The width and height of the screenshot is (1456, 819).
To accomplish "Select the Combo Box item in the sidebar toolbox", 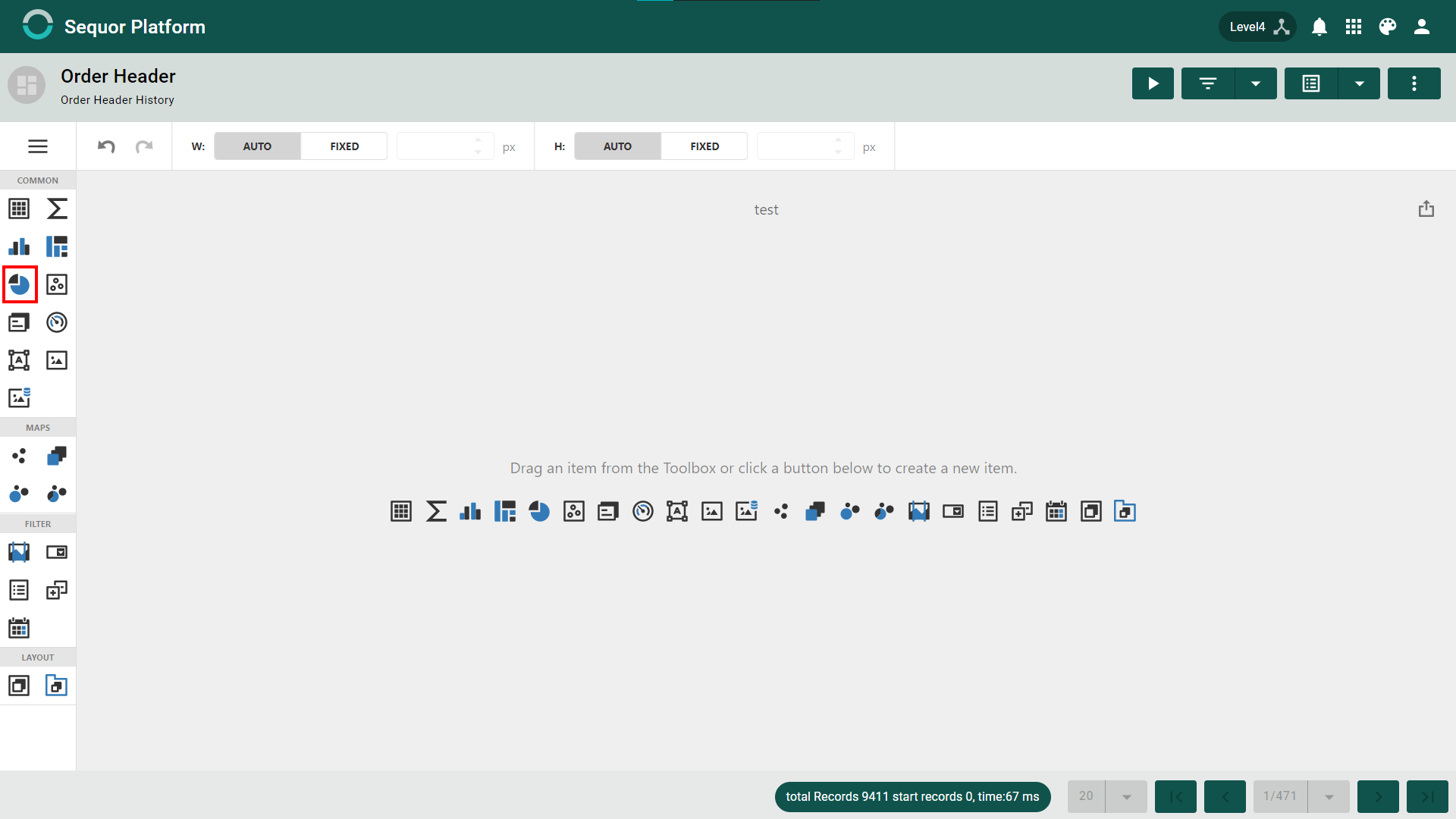I will coord(57,552).
